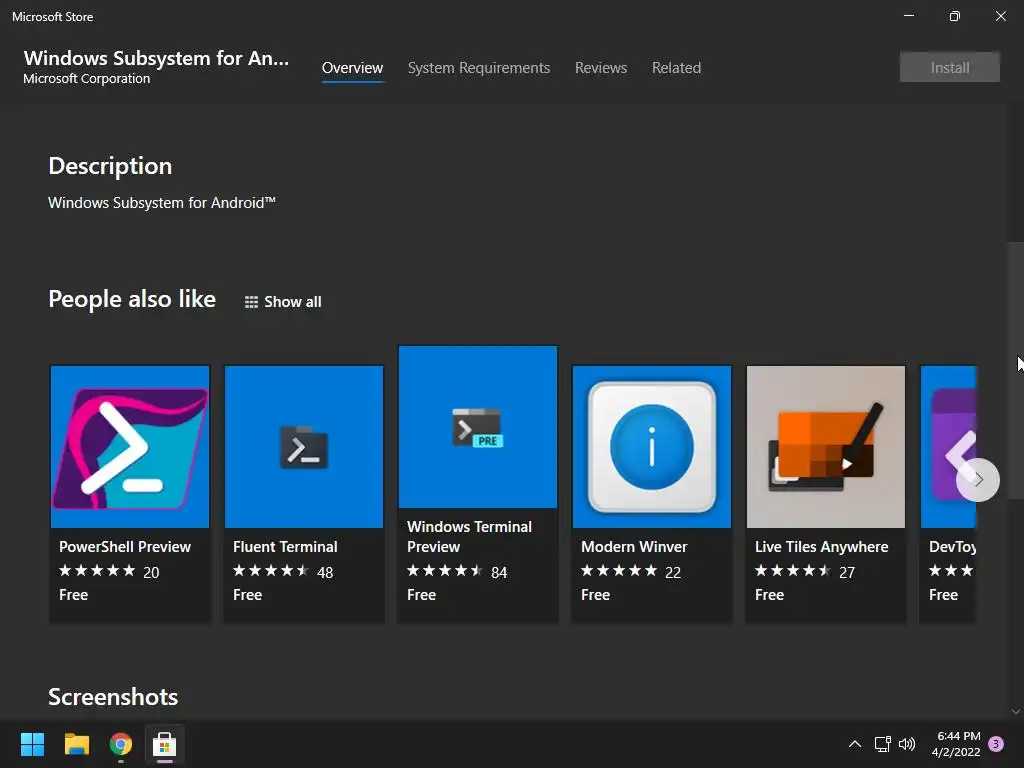
Task: Open the Live Tiles Anywhere tile image
Action: 826,447
